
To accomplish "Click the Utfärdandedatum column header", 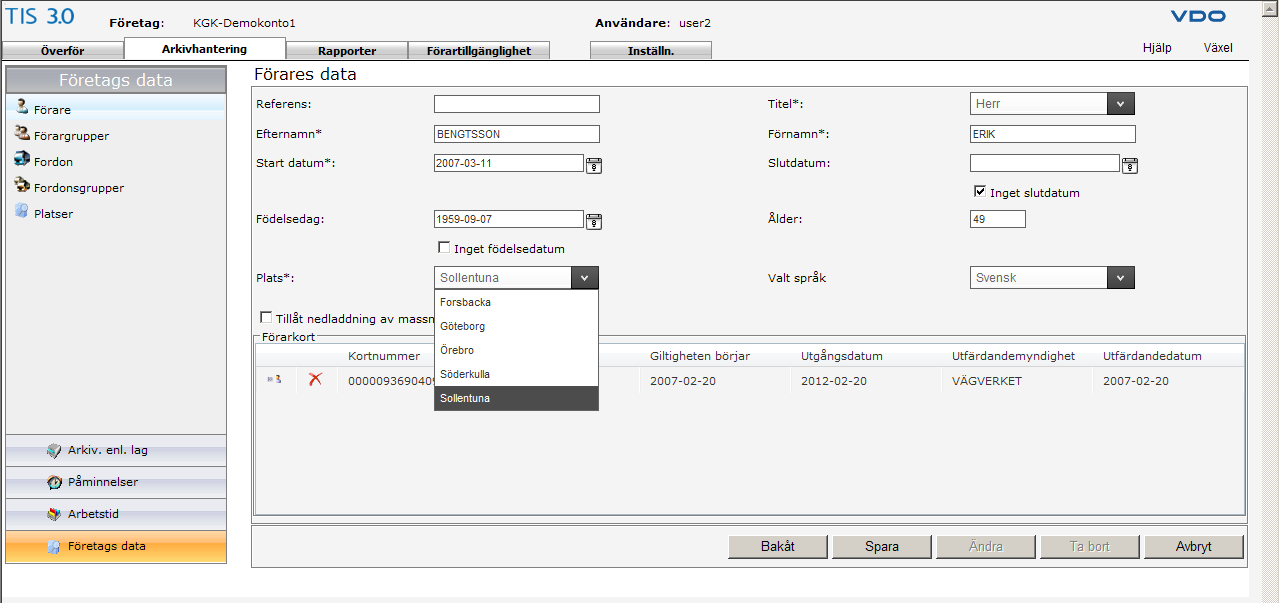I will coord(1152,356).
